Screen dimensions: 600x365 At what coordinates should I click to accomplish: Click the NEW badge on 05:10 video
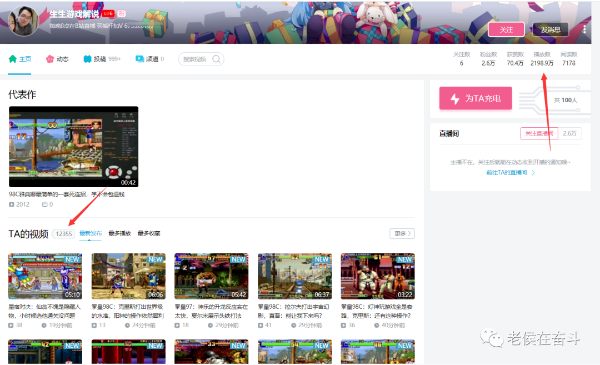[72, 259]
